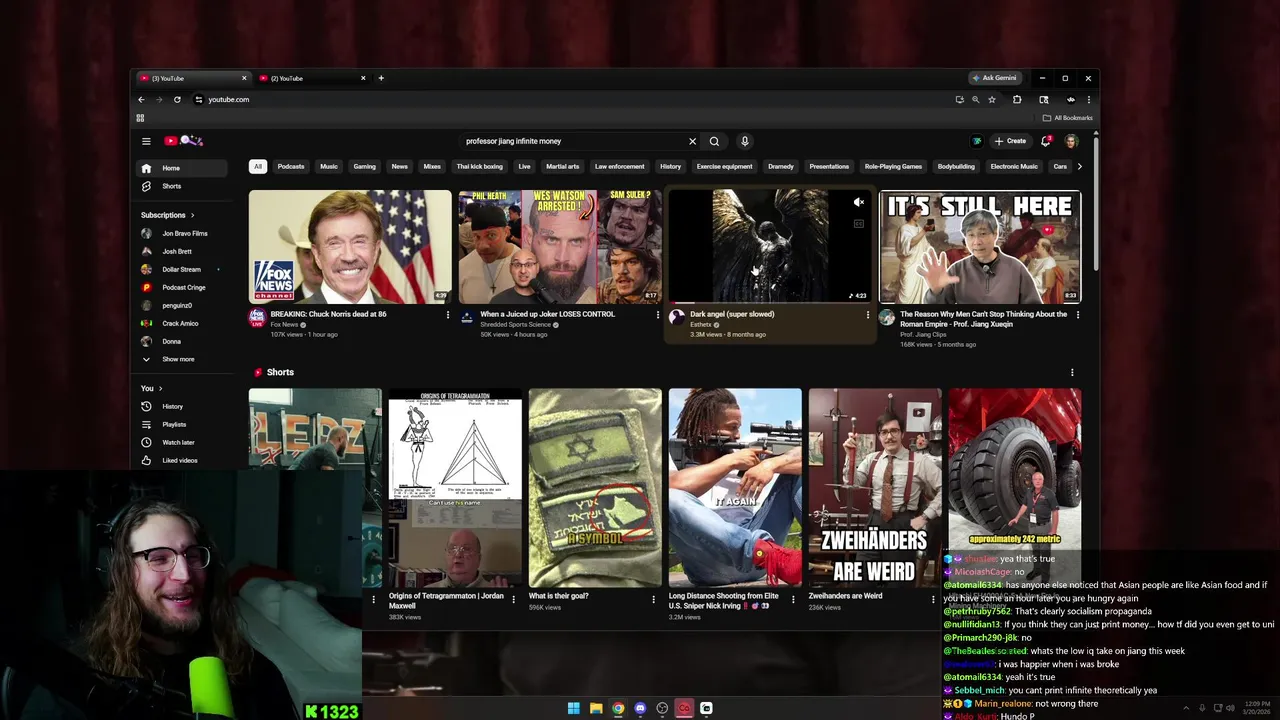The height and width of the screenshot is (720, 1280).
Task: Open Shorts shelf three-dot options
Action: [1072, 373]
